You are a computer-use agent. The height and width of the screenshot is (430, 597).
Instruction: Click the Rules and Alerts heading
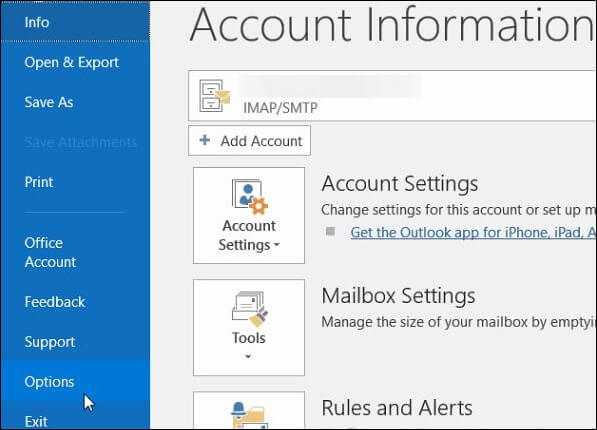397,408
